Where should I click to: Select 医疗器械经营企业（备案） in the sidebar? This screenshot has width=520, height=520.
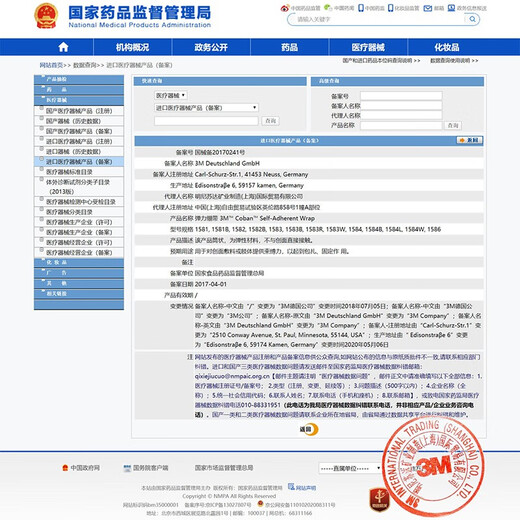(x=79, y=252)
